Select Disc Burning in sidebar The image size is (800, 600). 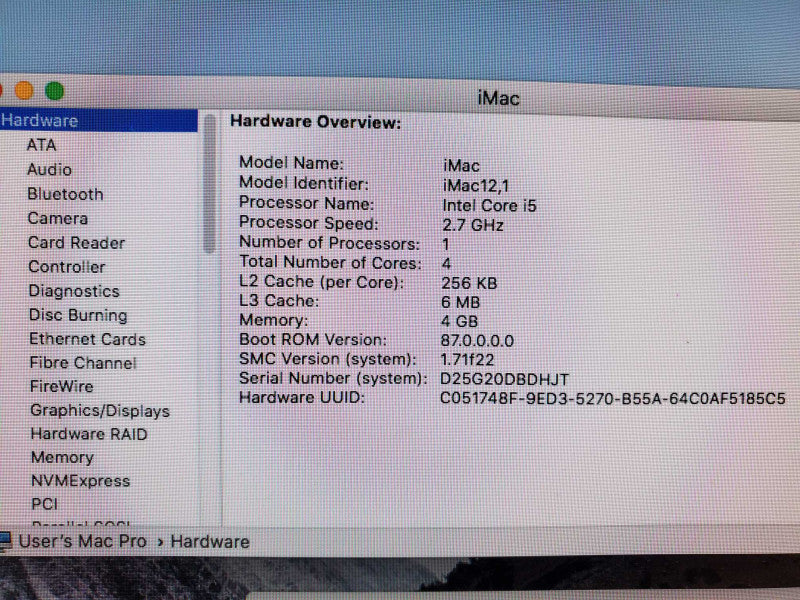78,315
